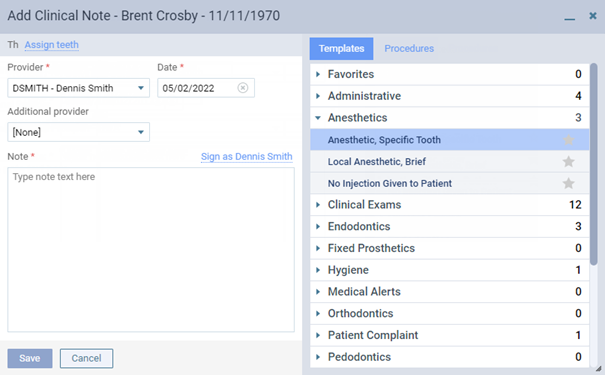Clear the date field with the X icon
The width and height of the screenshot is (605, 375).
pos(243,88)
